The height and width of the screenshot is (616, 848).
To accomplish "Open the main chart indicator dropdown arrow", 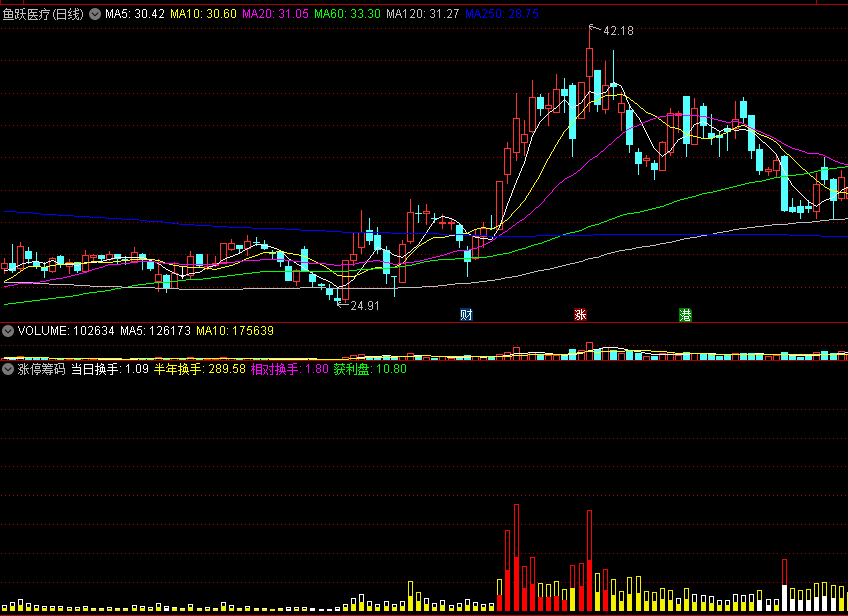I will pos(95,14).
